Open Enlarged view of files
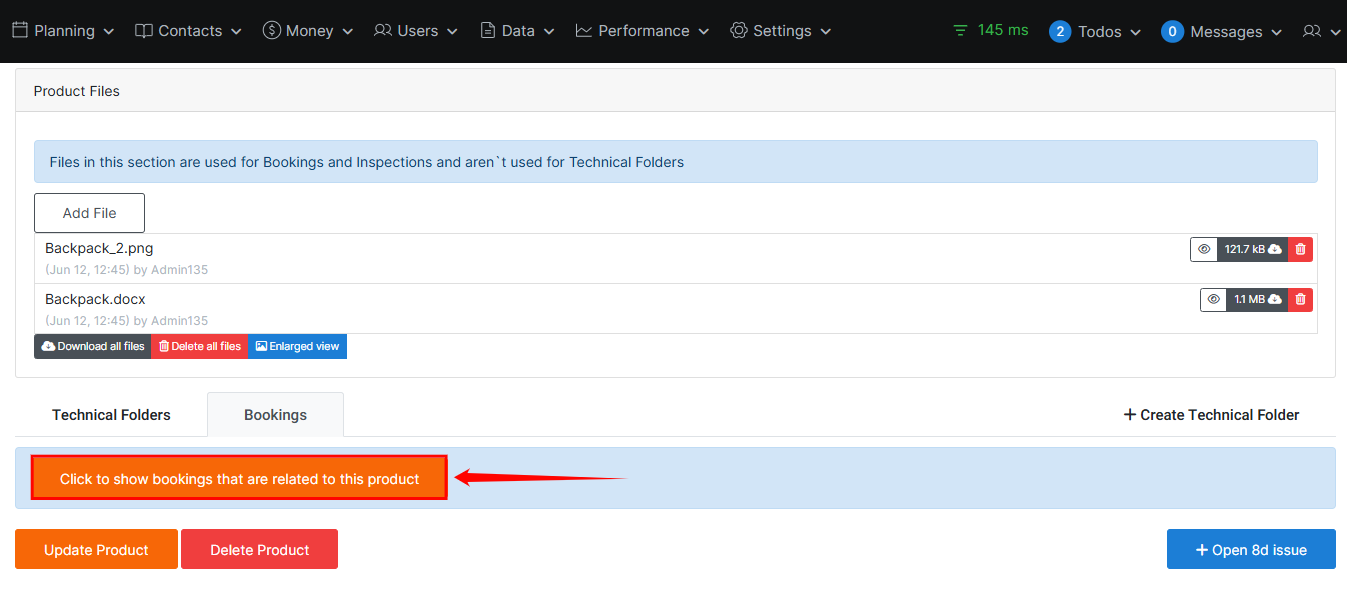The height and width of the screenshot is (599, 1347). [x=297, y=346]
